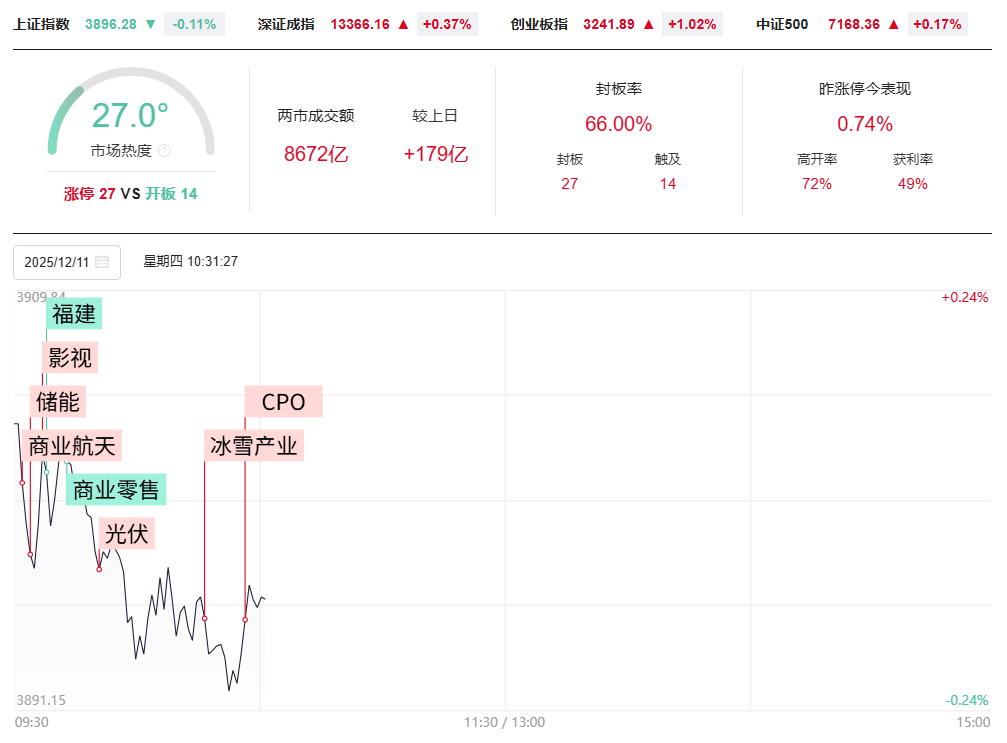Screen dimensions: 1007x743
Task: Click the 储能 sector tag
Action: pyautogui.click(x=57, y=402)
